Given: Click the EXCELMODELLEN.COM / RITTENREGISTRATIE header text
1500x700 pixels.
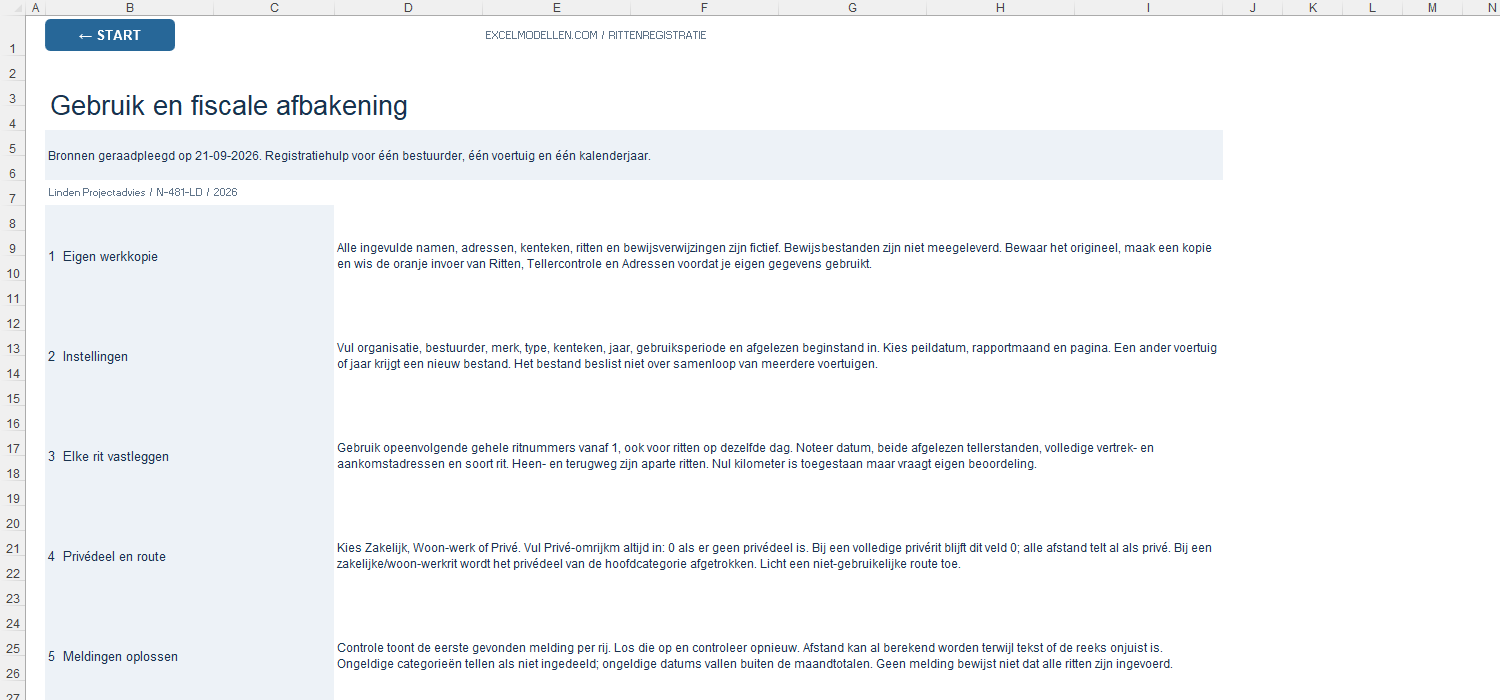Looking at the screenshot, I should coord(596,35).
